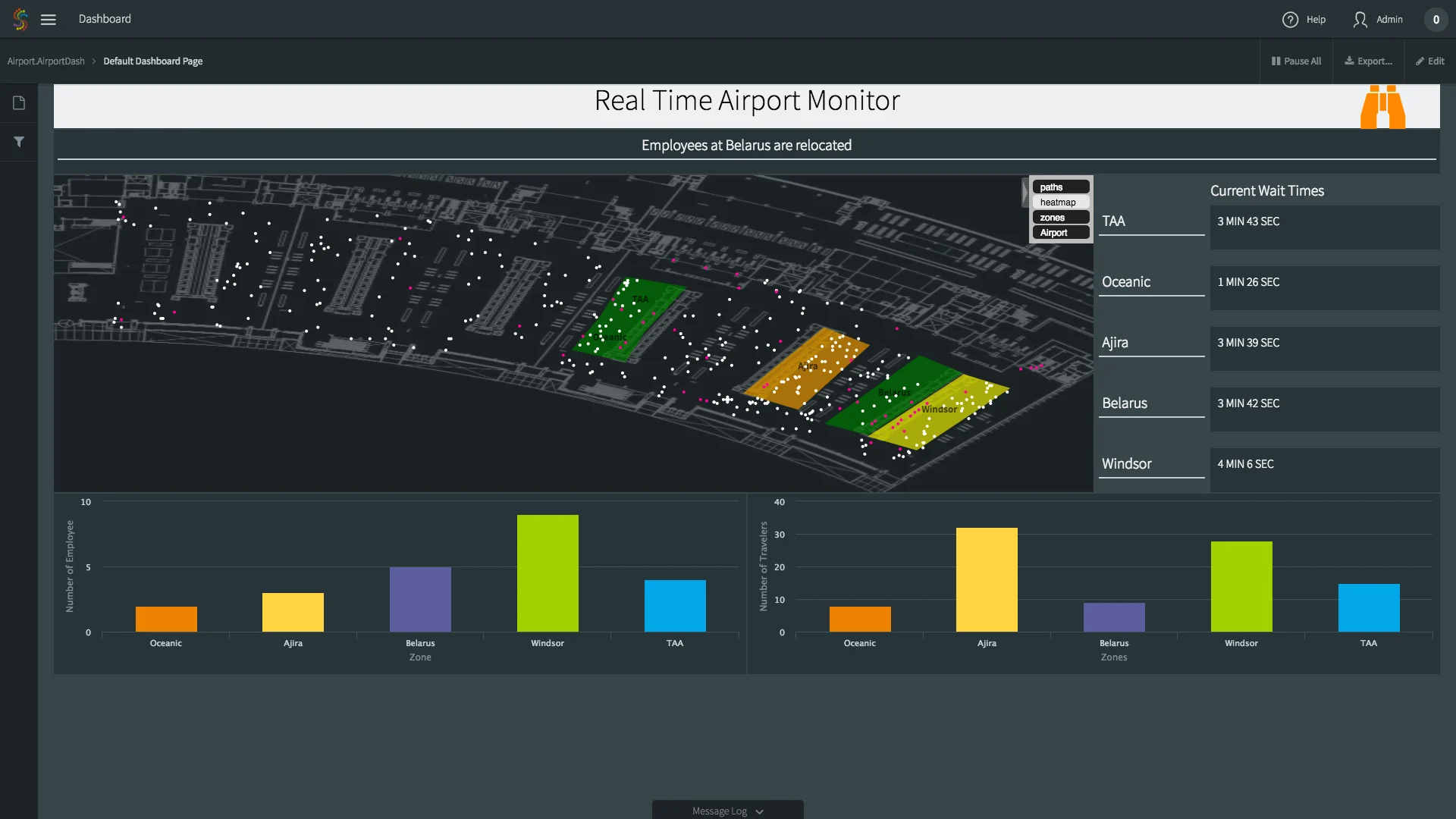Open the hamburger navigation menu
Image resolution: width=1456 pixels, height=819 pixels.
[x=49, y=20]
